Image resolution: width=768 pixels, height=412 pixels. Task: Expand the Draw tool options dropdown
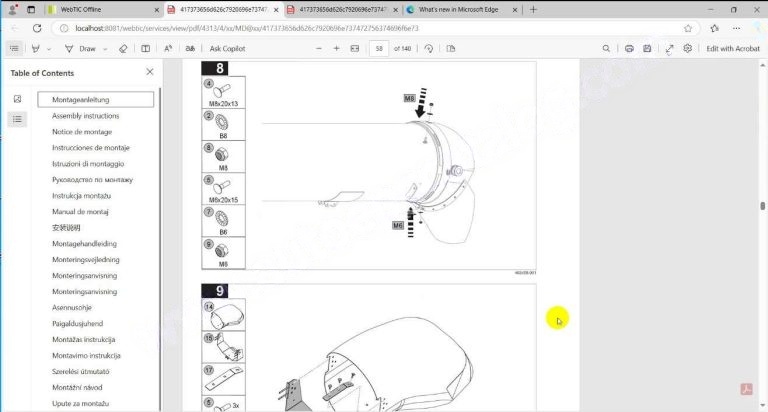(x=104, y=48)
